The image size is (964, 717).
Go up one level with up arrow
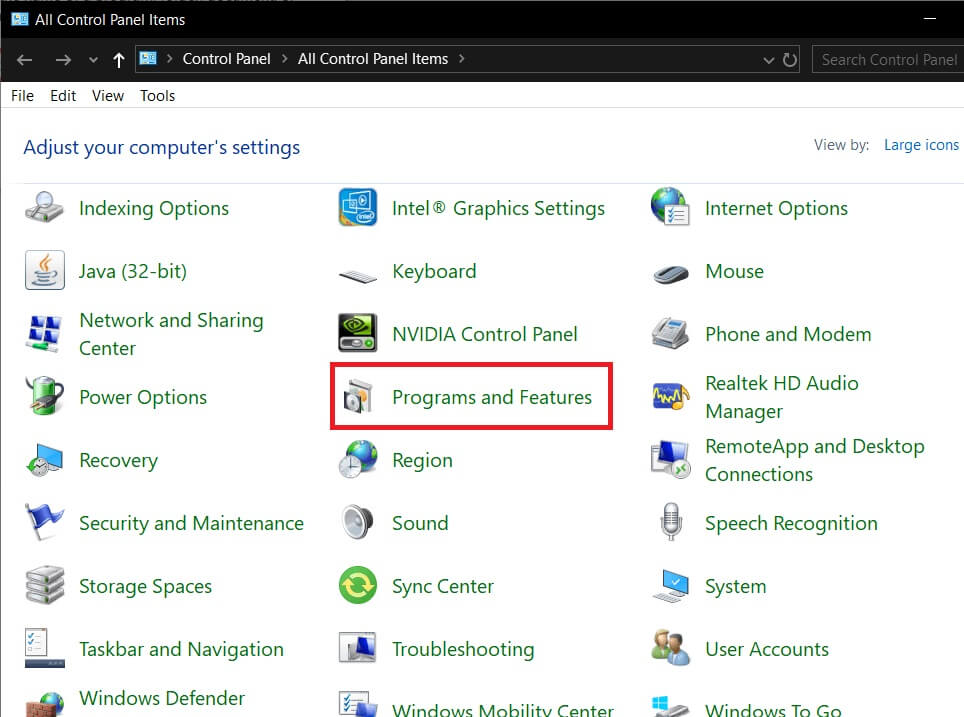pos(119,60)
